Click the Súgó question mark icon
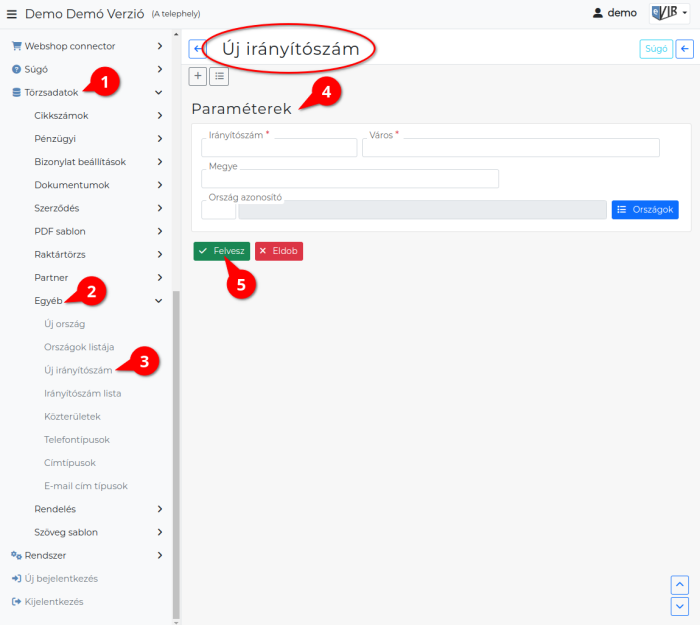Viewport: 700px width, 625px height. coord(17,69)
